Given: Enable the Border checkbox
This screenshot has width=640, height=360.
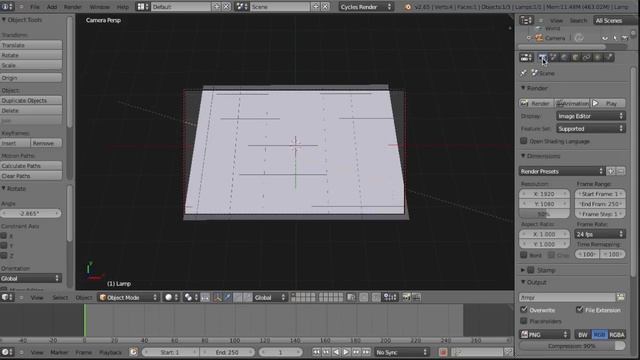Looking at the screenshot, I should [x=524, y=255].
